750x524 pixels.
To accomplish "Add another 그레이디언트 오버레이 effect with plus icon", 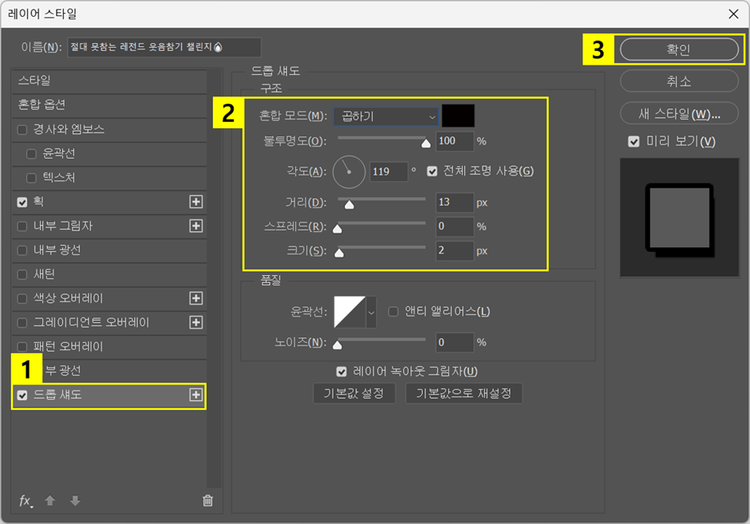I will pyautogui.click(x=196, y=322).
